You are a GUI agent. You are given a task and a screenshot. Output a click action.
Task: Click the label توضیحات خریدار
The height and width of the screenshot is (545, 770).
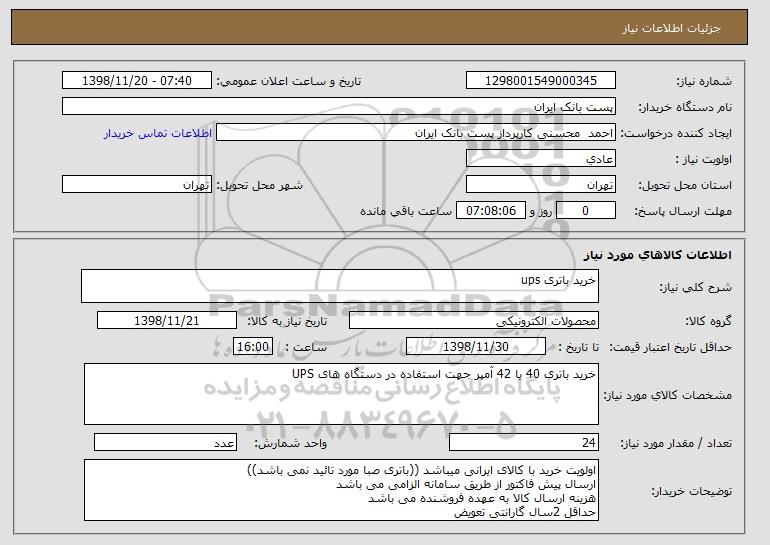click(691, 491)
